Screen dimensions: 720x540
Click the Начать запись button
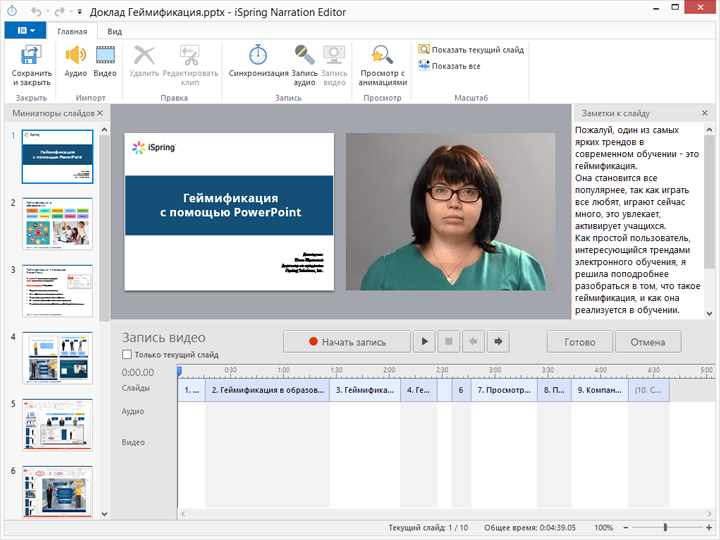point(347,342)
